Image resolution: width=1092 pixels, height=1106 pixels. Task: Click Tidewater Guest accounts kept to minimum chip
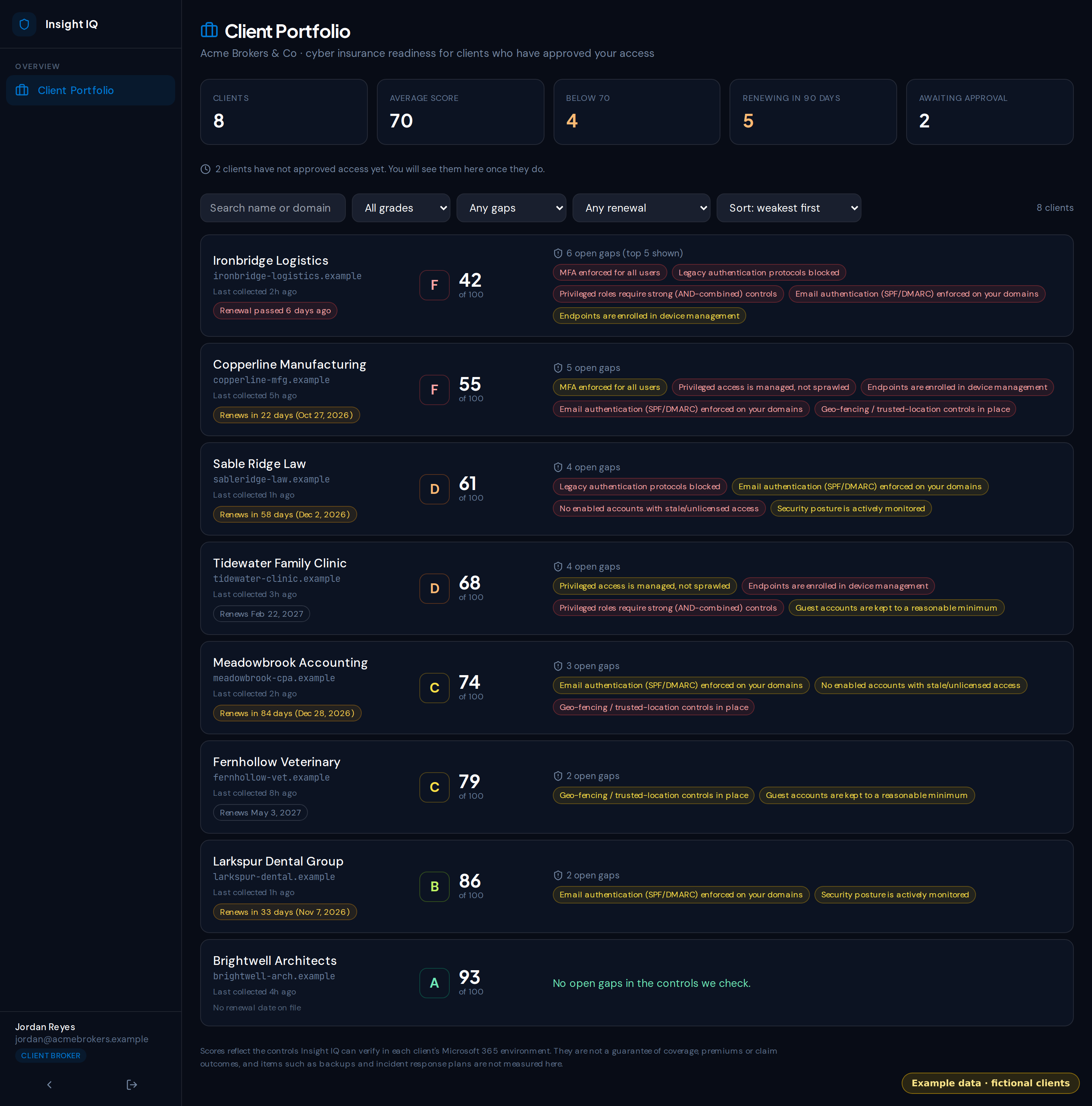pos(896,608)
